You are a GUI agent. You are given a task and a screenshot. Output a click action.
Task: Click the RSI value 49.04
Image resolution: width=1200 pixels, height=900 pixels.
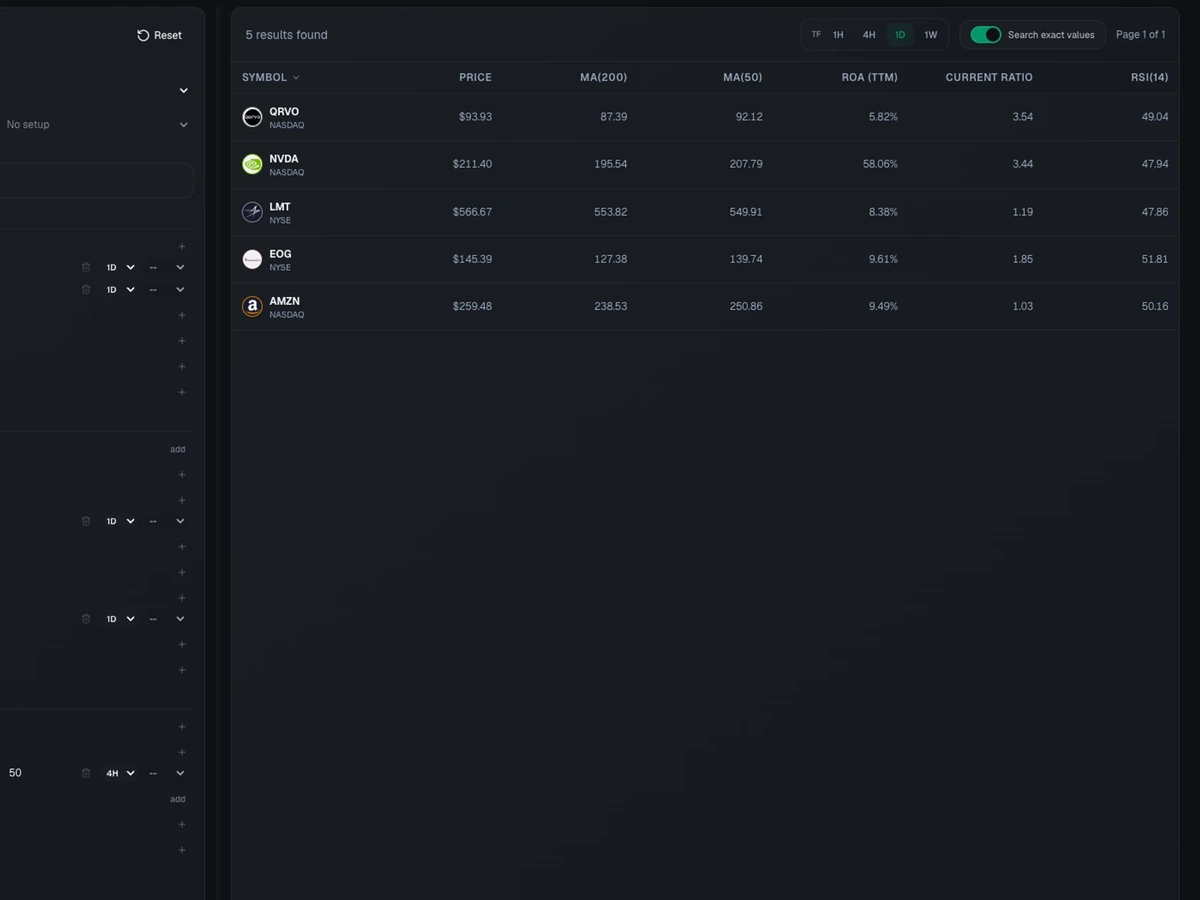1155,117
